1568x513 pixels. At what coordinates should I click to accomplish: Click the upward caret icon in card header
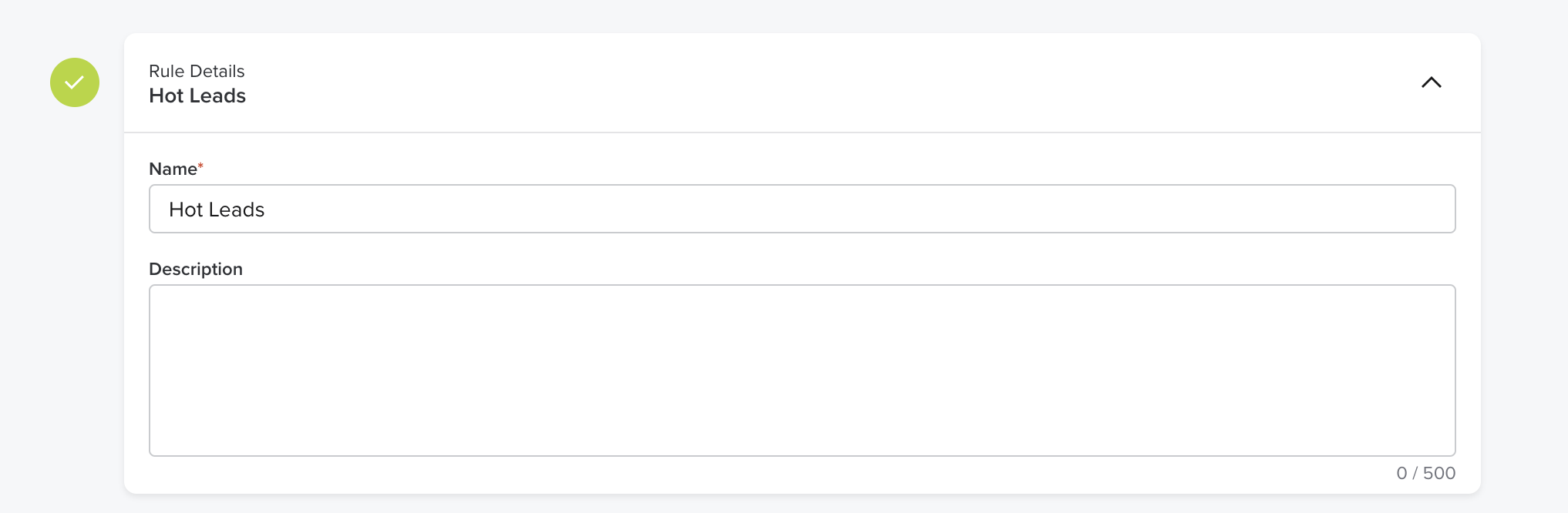coord(1431,82)
